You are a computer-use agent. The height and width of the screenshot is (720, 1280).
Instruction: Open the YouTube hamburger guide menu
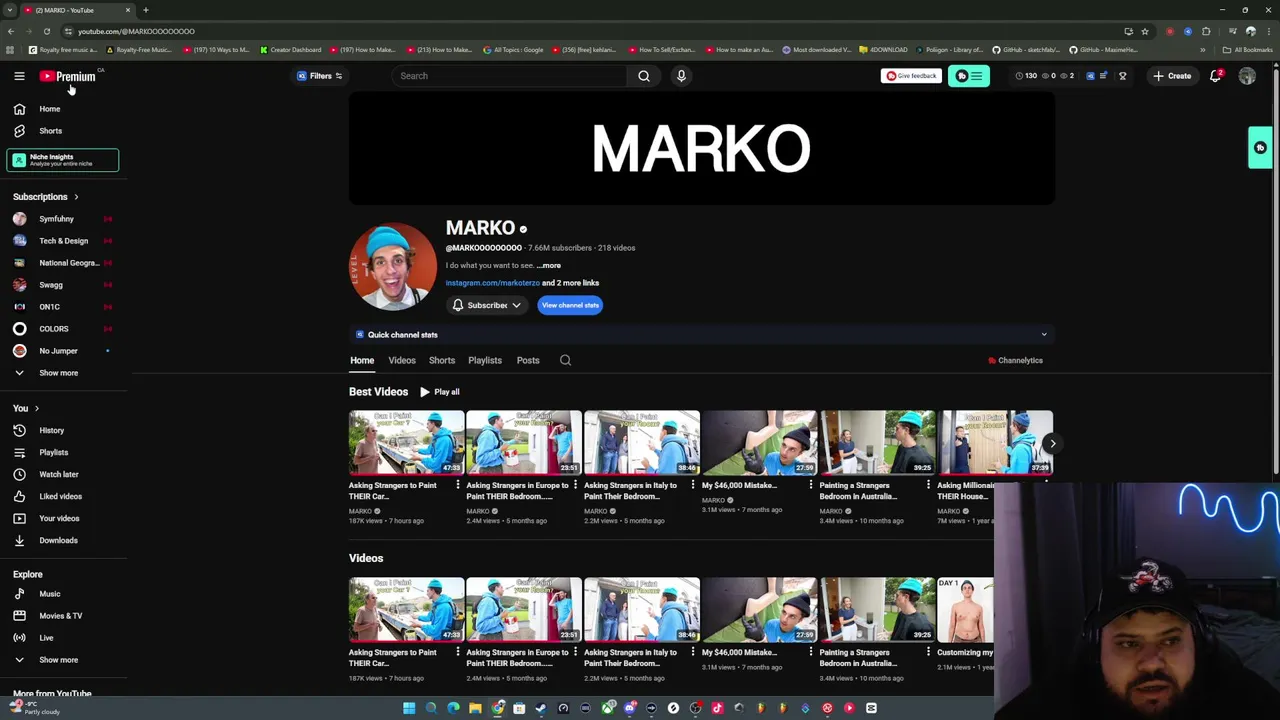19,76
